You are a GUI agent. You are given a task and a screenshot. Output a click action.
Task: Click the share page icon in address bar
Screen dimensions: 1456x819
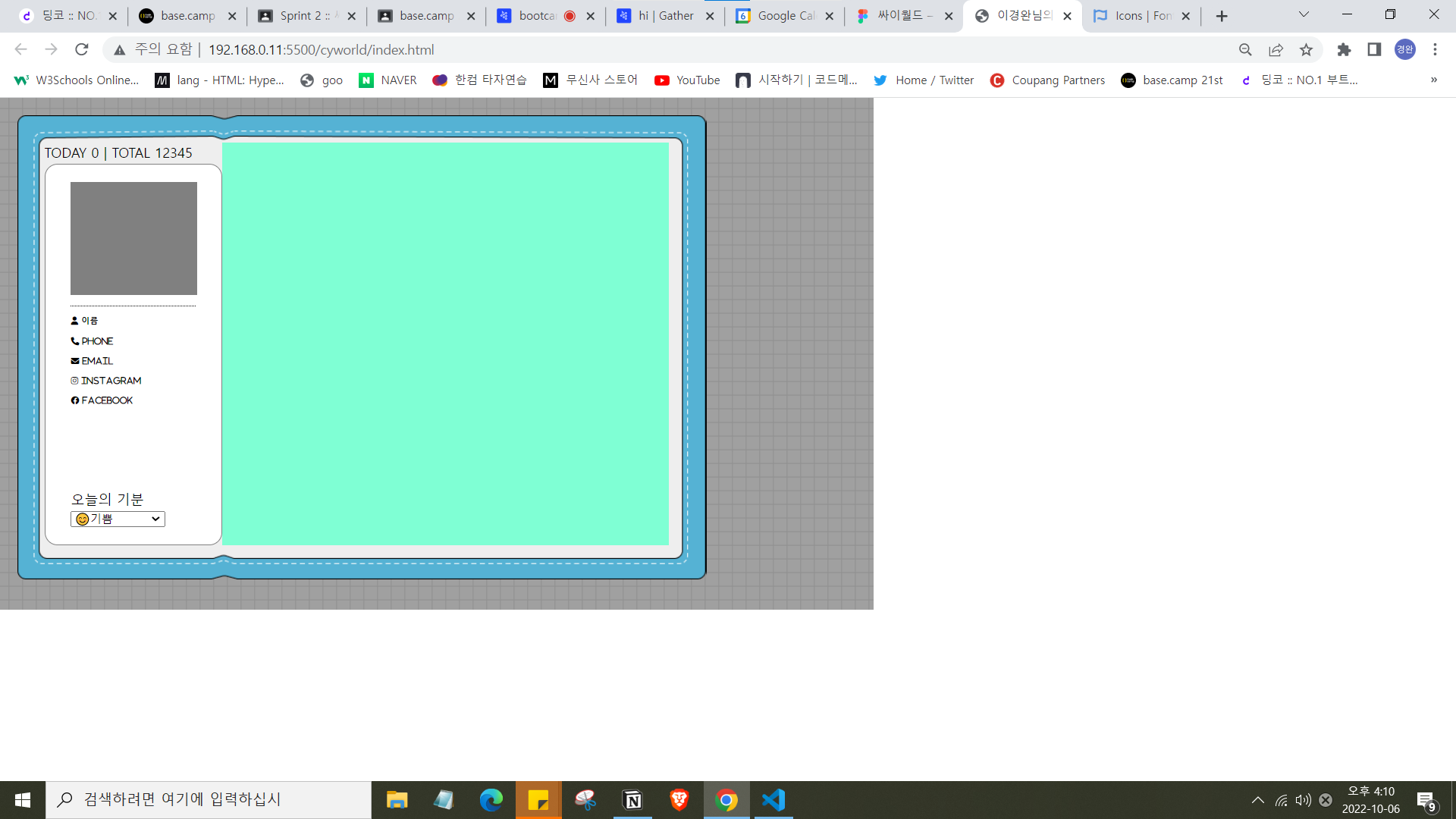(1276, 50)
